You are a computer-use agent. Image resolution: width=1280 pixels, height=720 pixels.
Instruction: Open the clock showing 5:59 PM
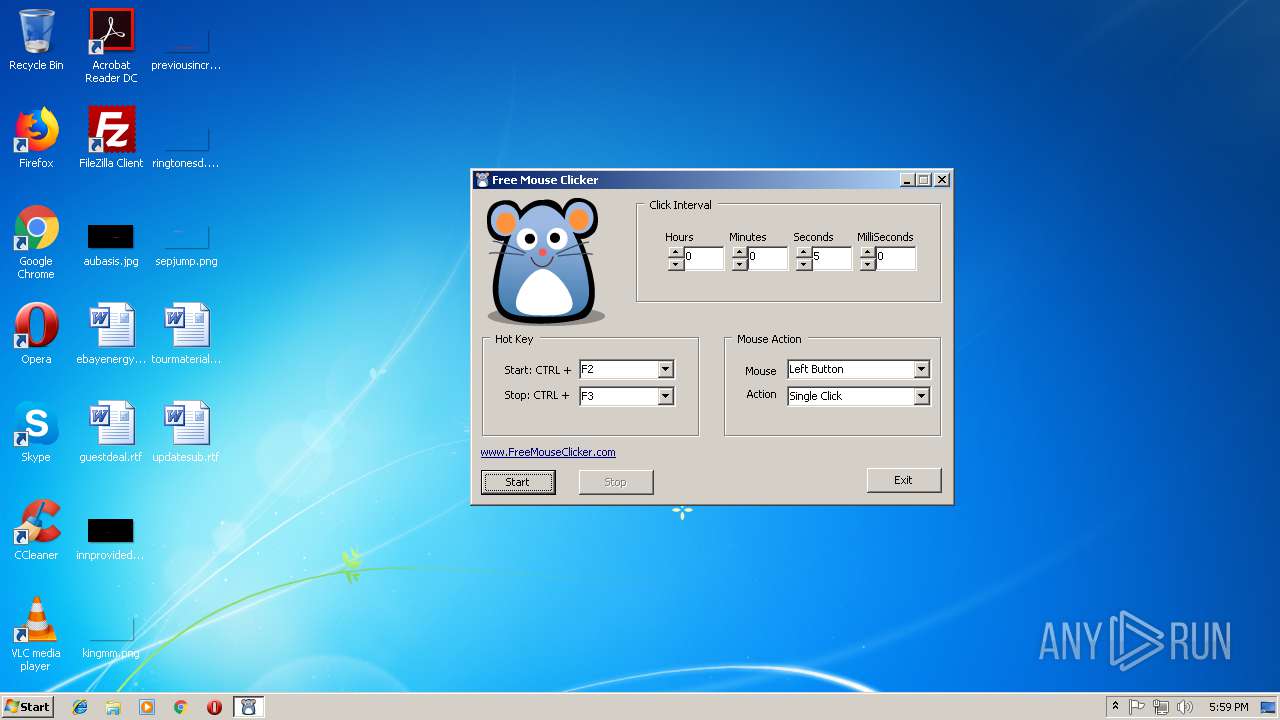pyautogui.click(x=1228, y=707)
